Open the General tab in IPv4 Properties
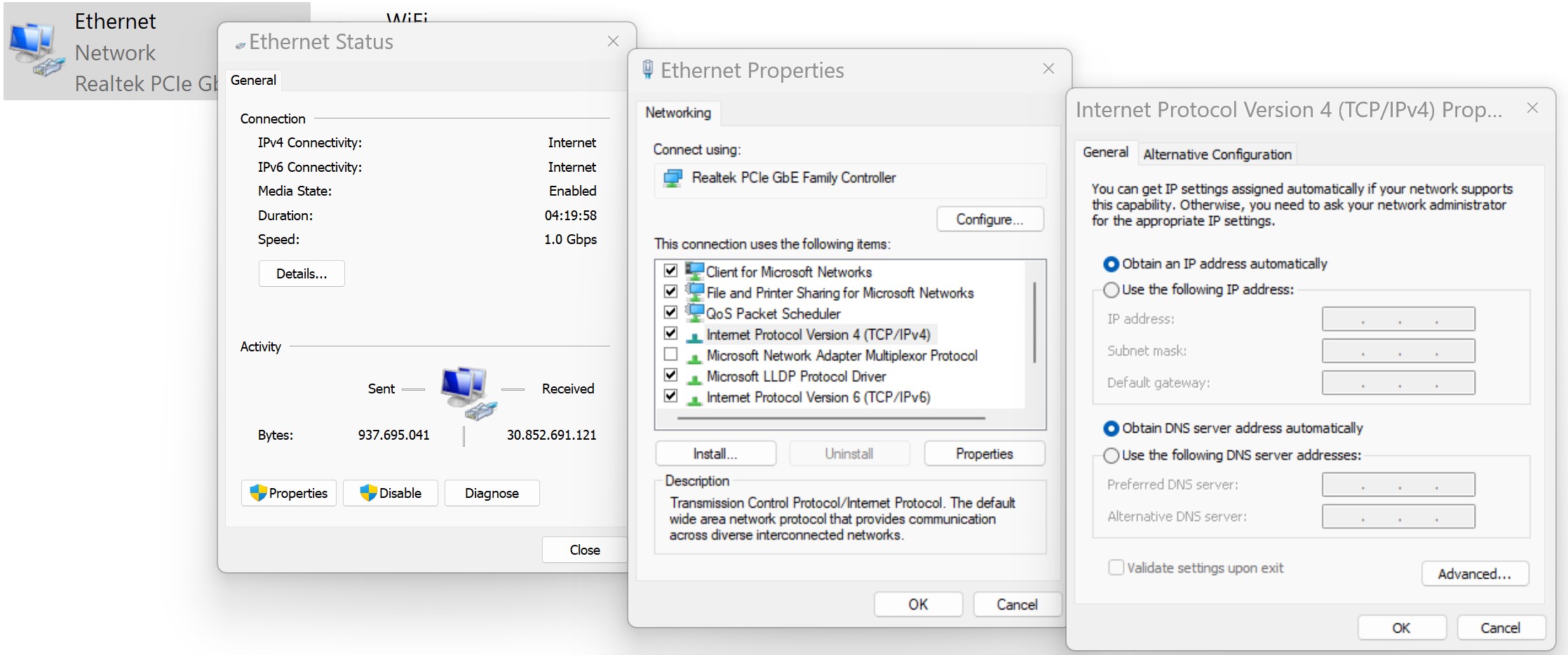 click(1105, 152)
